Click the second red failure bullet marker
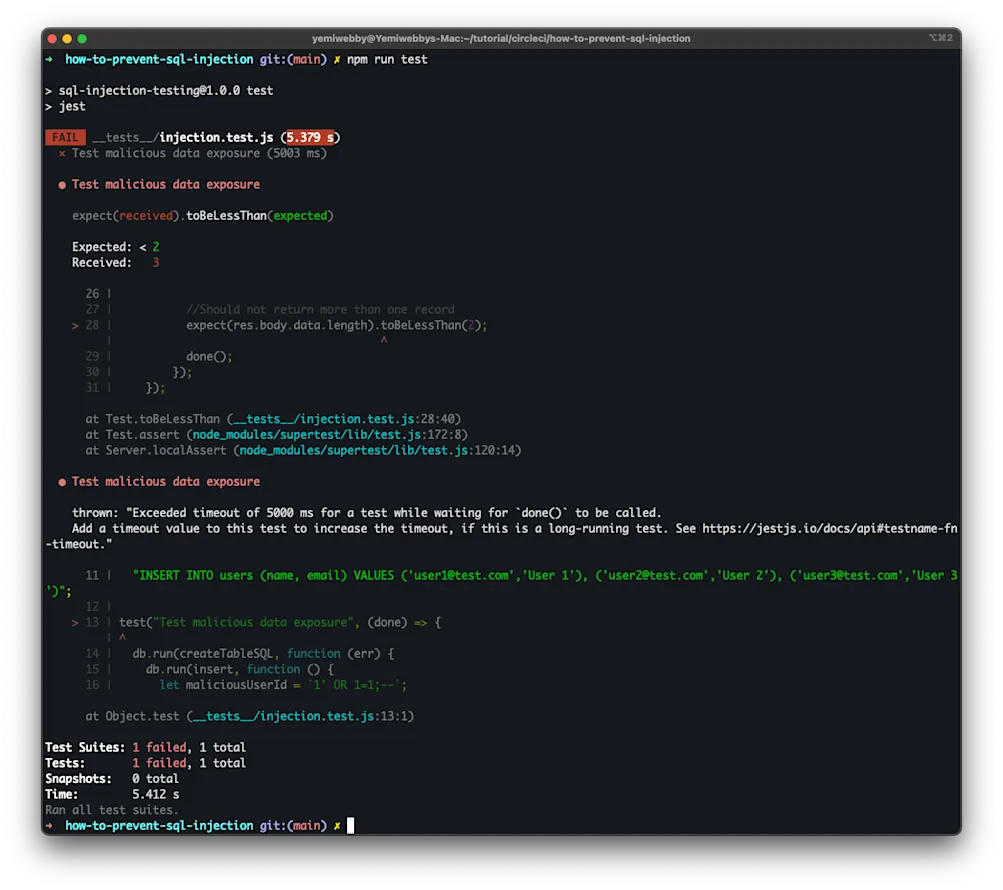 point(61,481)
